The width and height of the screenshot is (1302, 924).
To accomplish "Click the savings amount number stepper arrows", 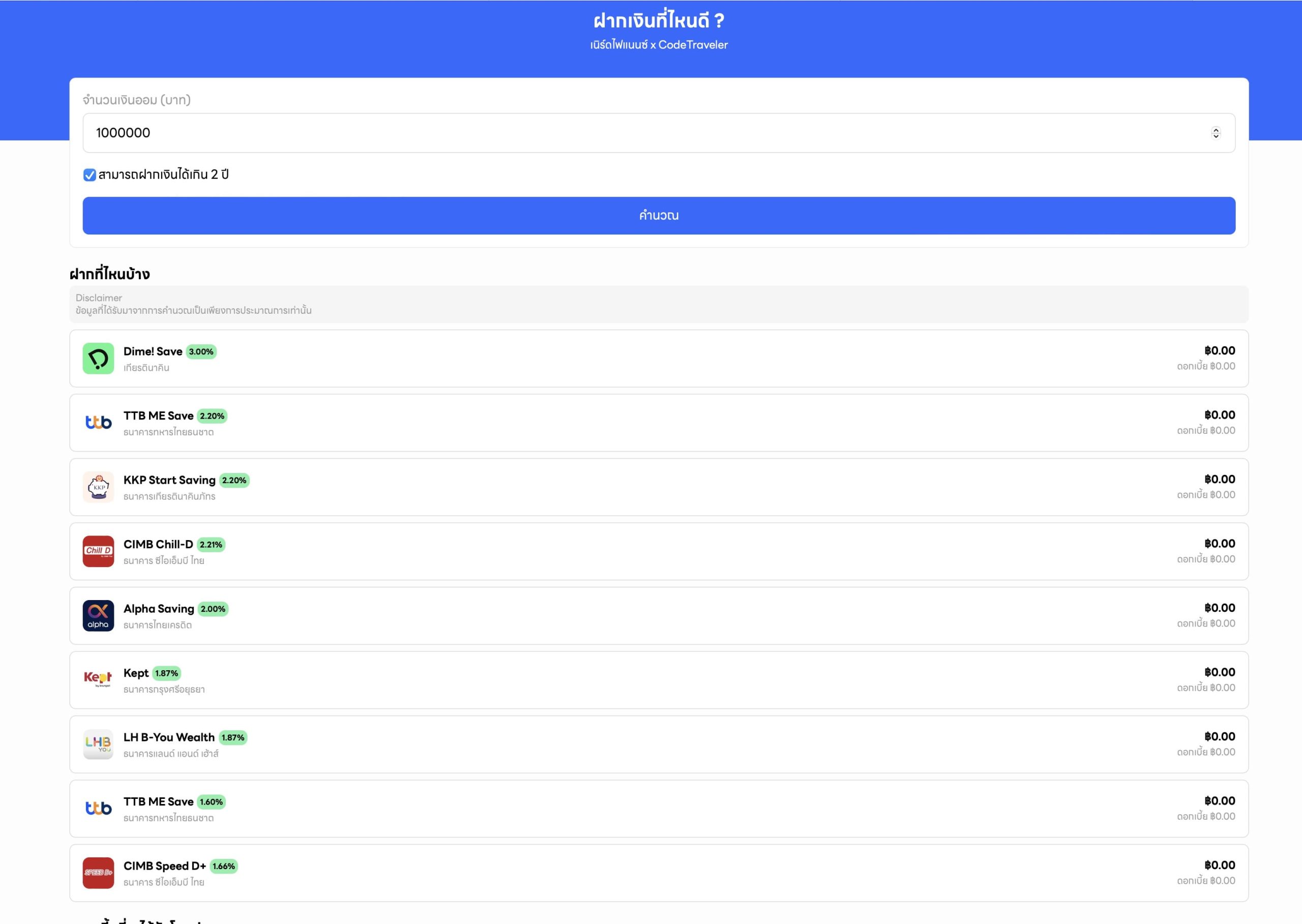I will tap(1216, 133).
